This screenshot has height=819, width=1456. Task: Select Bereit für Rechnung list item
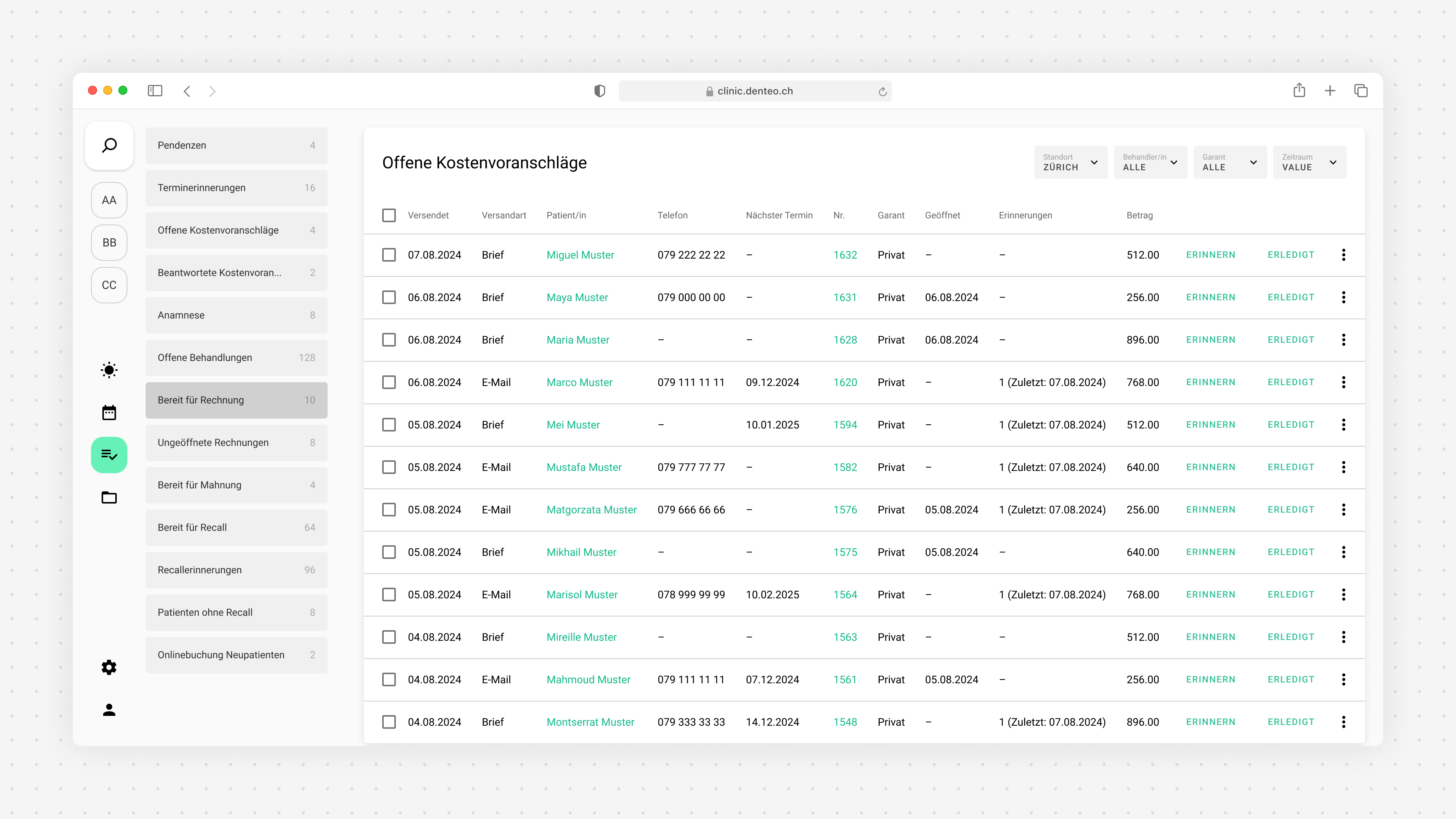point(236,400)
